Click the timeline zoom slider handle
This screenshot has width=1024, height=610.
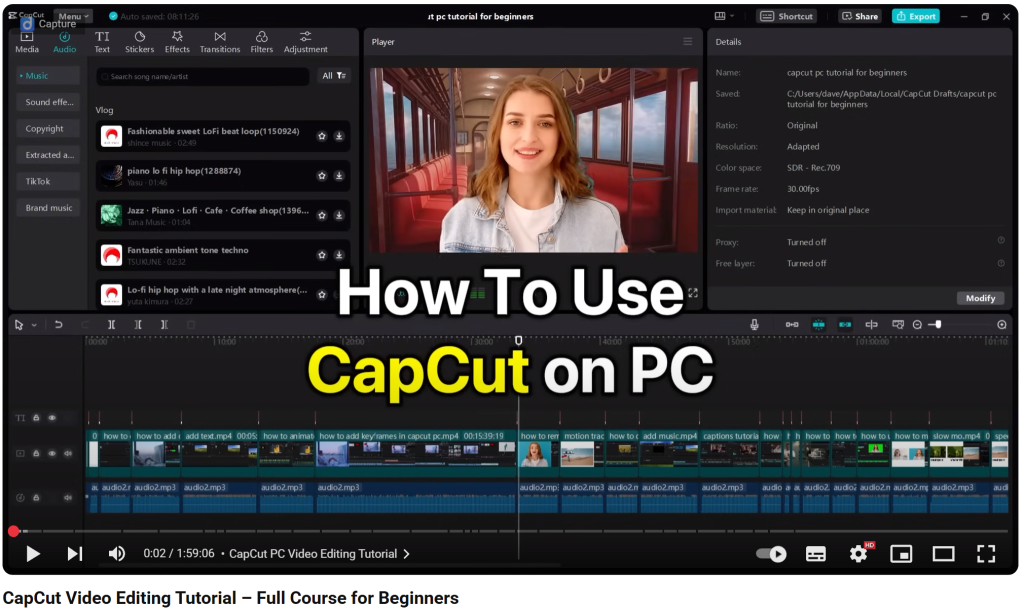point(937,325)
